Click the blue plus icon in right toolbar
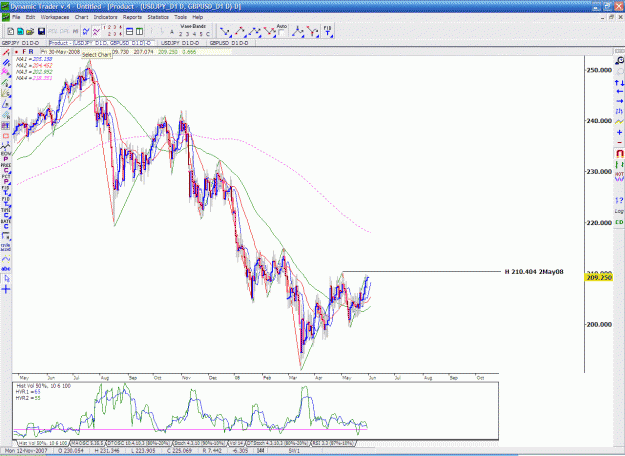This screenshot has height=456, width=625. click(619, 132)
